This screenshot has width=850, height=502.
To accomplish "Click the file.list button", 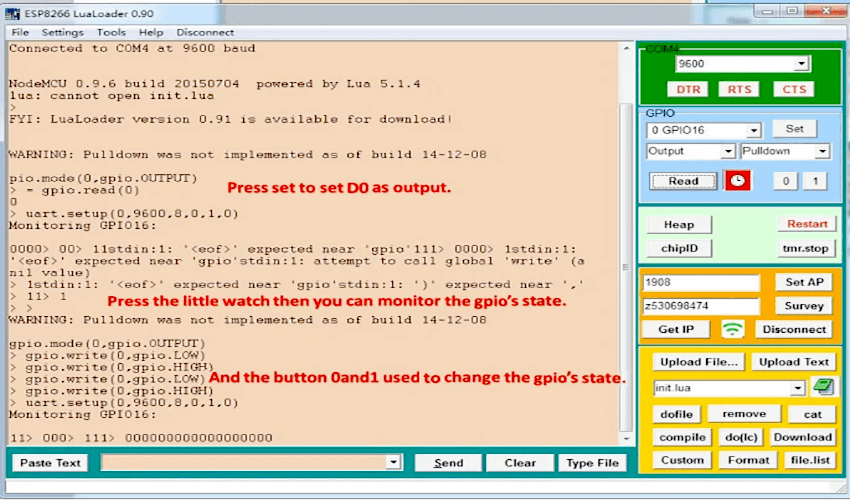I will tap(810, 460).
